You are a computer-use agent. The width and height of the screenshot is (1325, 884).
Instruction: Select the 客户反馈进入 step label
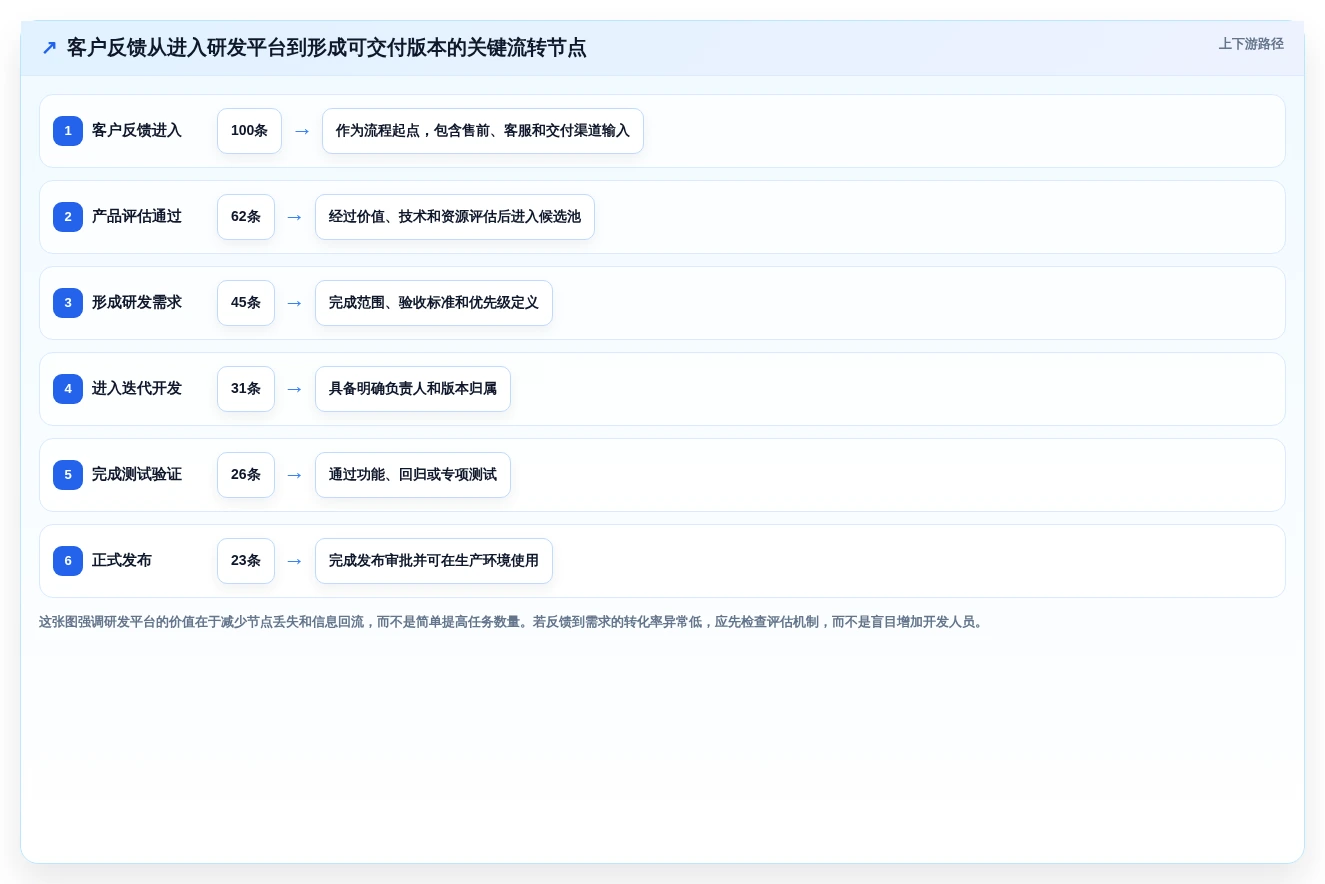(x=137, y=131)
